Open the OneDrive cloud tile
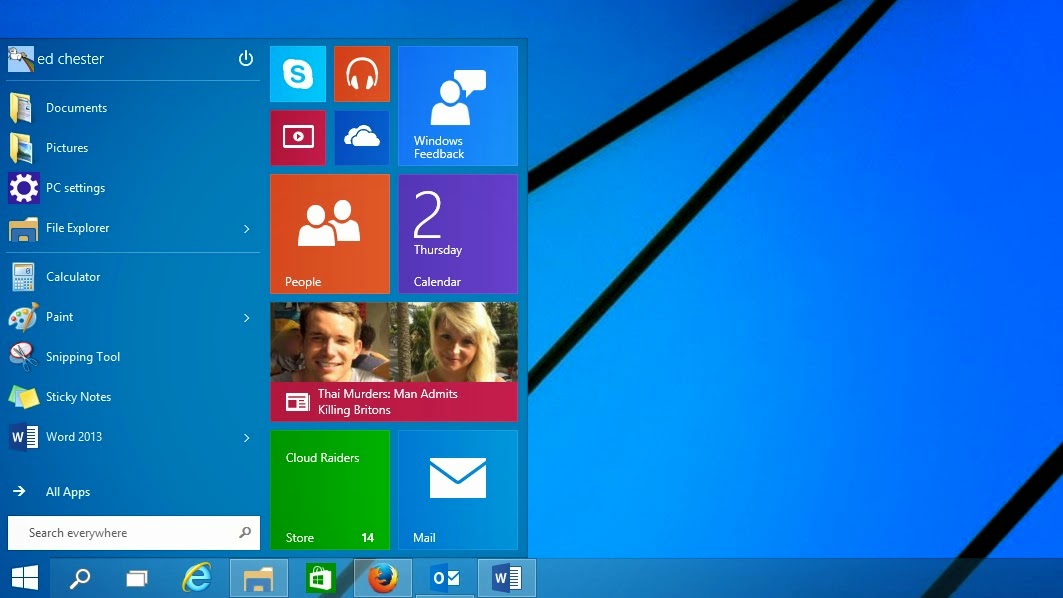 click(361, 137)
